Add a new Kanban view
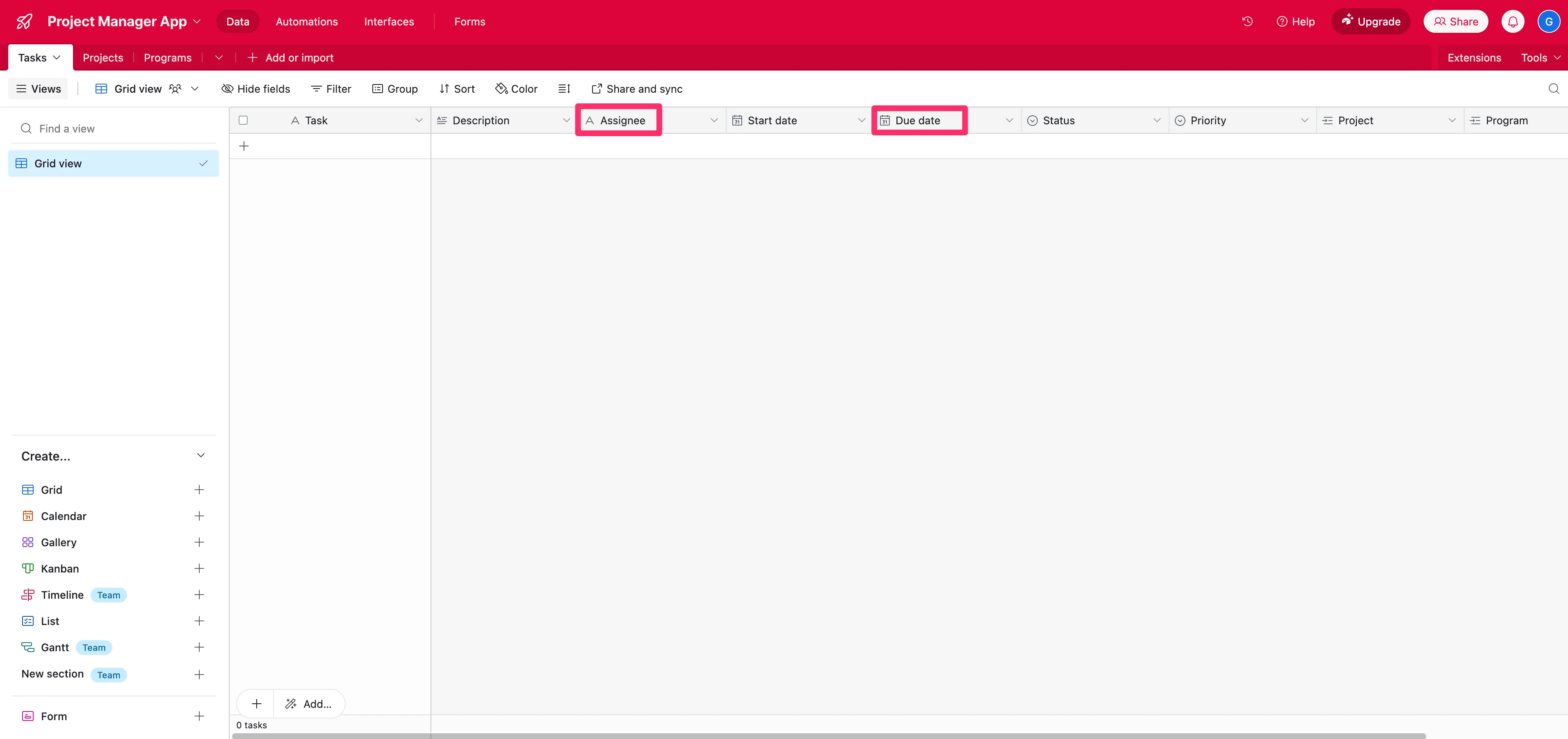Screen dimensions: 1568x739 pyautogui.click(x=199, y=568)
